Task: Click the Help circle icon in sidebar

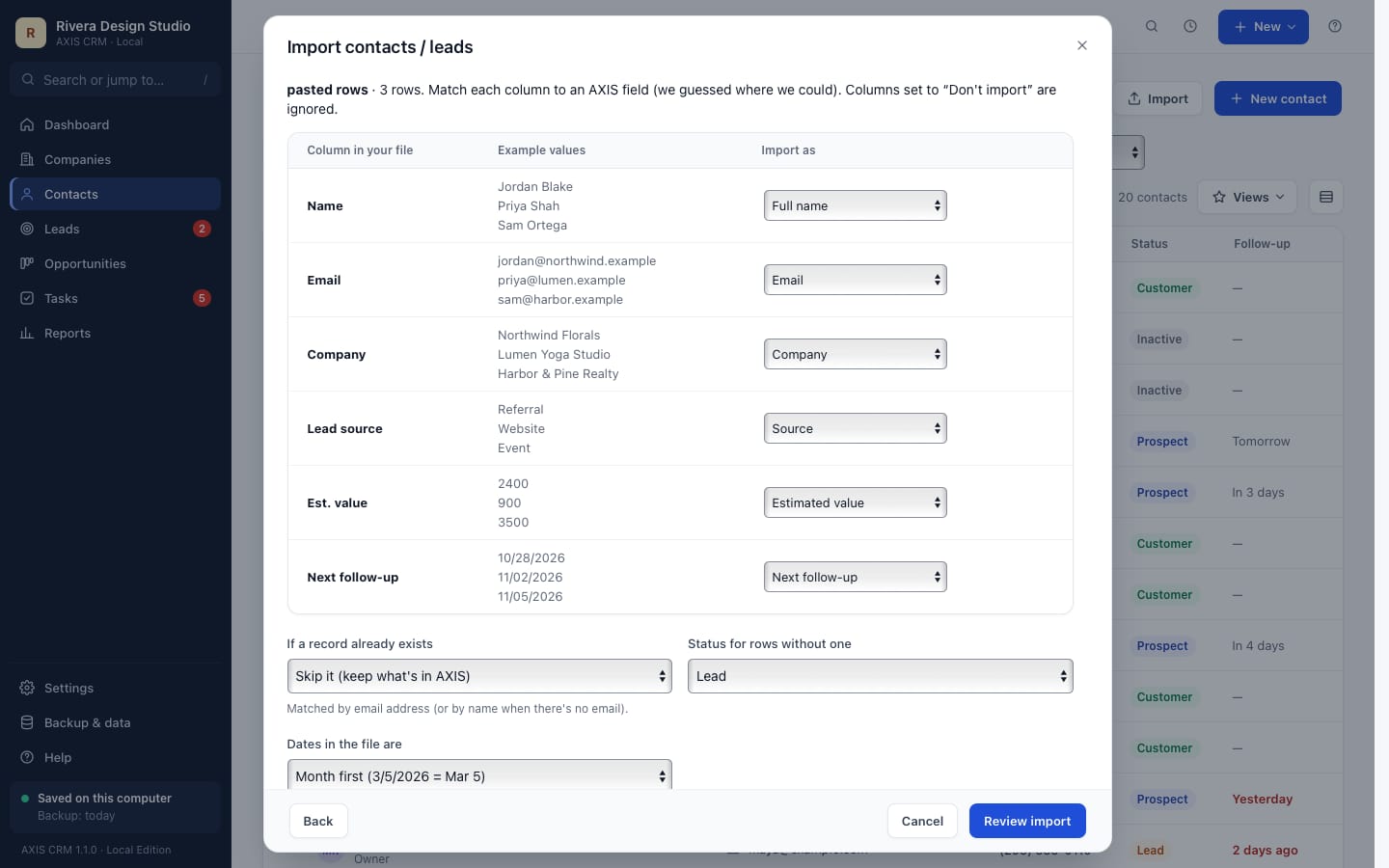Action: 27,757
